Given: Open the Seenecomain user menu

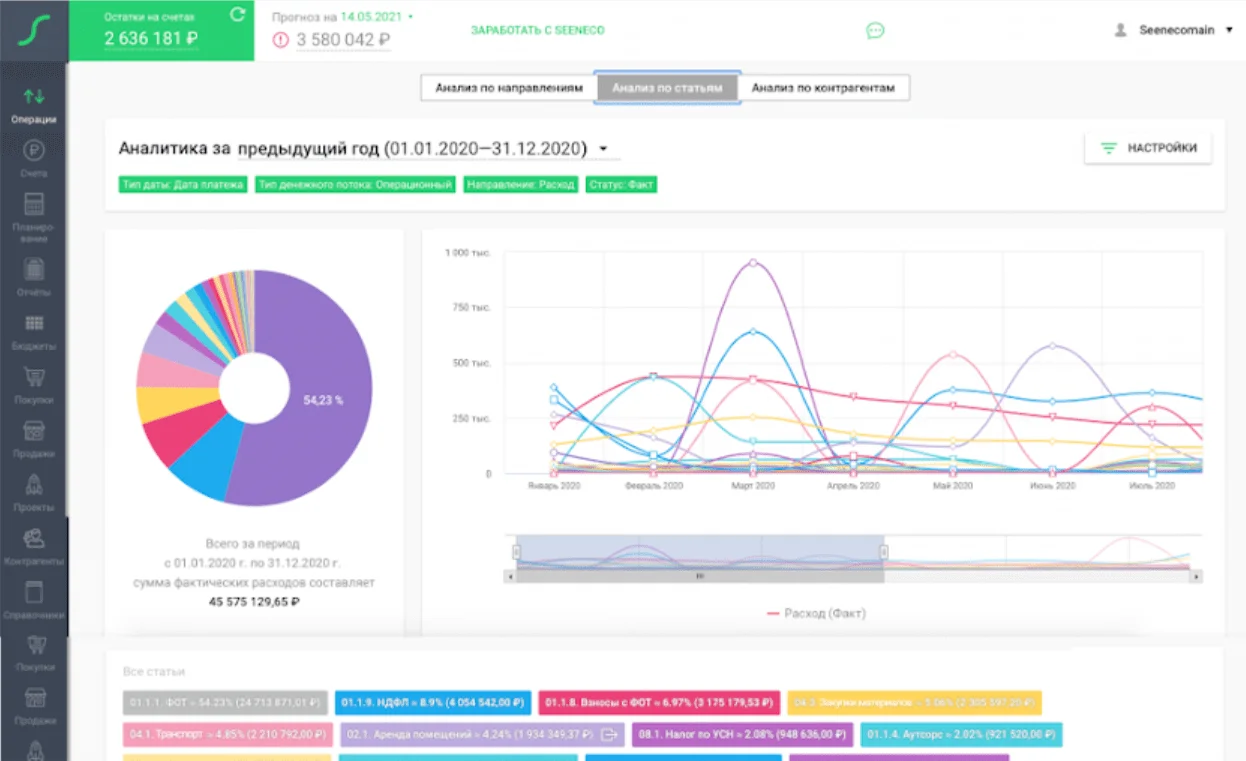Looking at the screenshot, I should pos(1176,30).
